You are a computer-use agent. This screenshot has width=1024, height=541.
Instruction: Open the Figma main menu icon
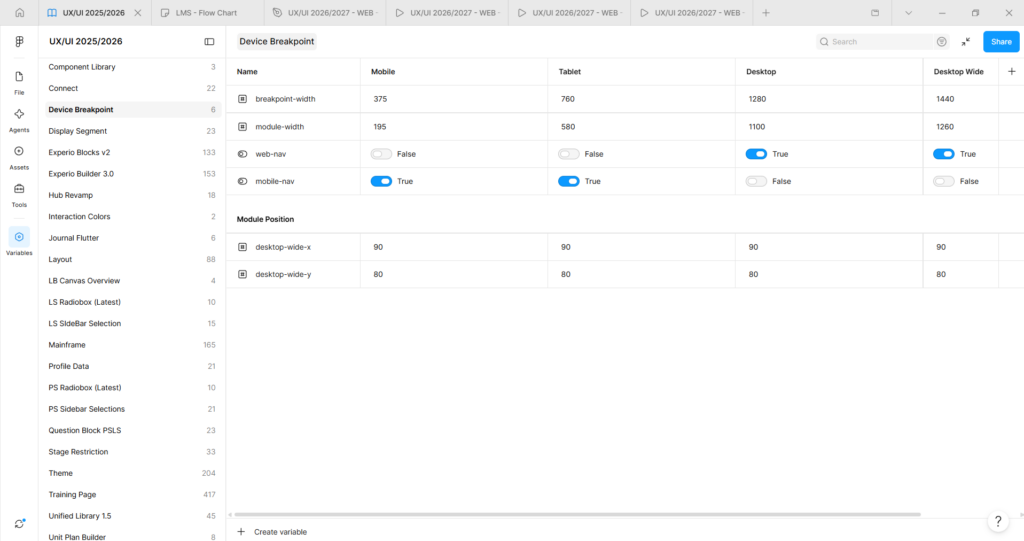(x=19, y=41)
